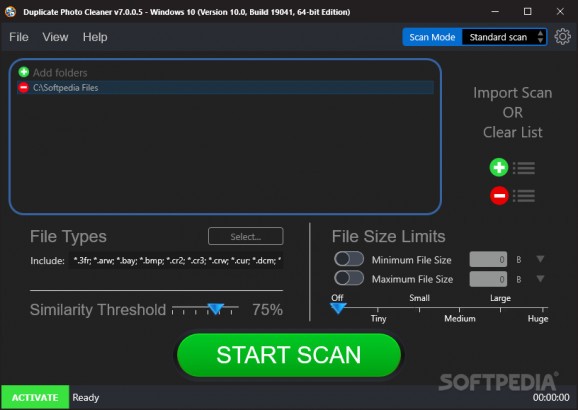
Task: Open the File menu
Action: click(19, 37)
